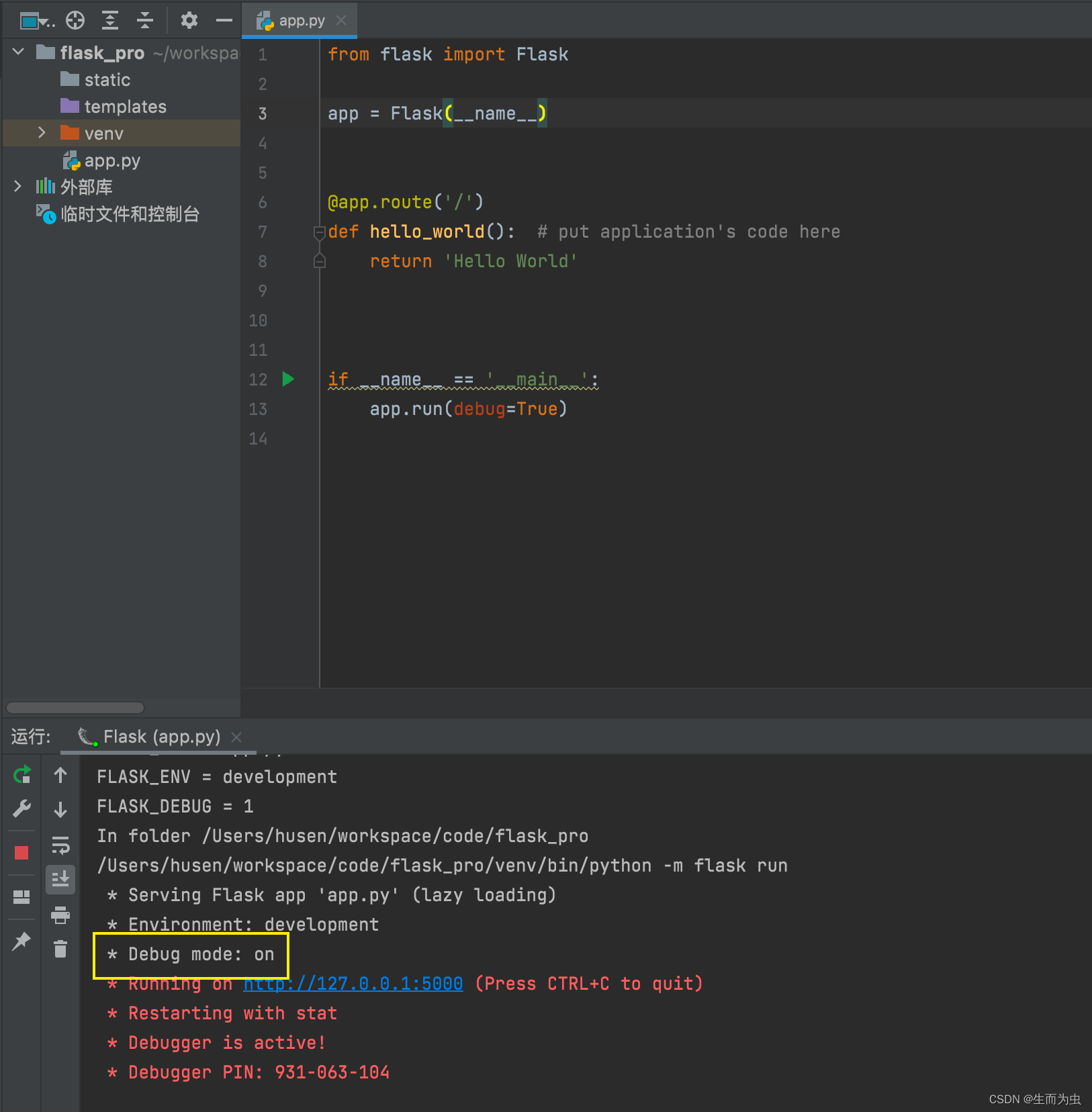Click 'Debug mode: on' console line
Image resolution: width=1092 pixels, height=1112 pixels.
[x=191, y=954]
